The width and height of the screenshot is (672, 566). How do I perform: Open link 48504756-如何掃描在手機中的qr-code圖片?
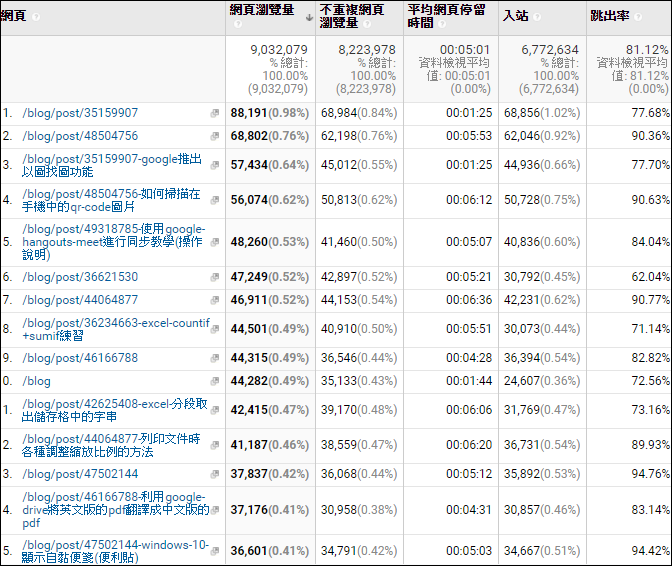click(111, 200)
